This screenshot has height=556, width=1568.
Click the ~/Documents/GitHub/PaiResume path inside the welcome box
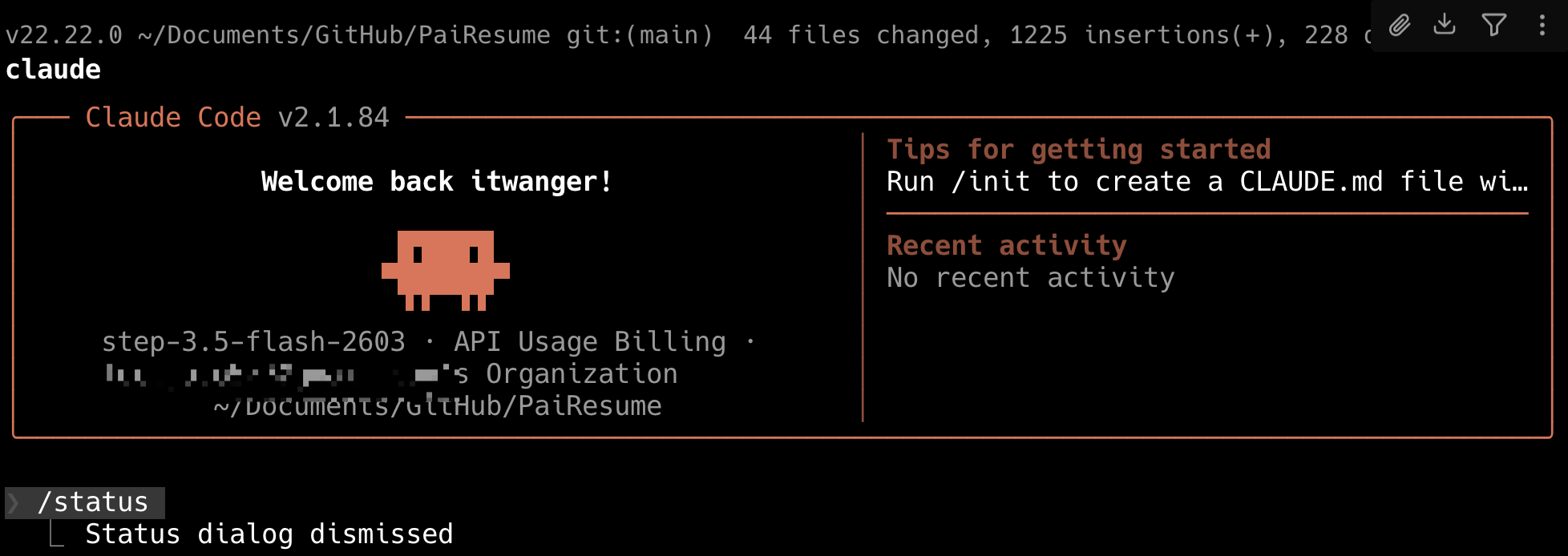click(438, 407)
